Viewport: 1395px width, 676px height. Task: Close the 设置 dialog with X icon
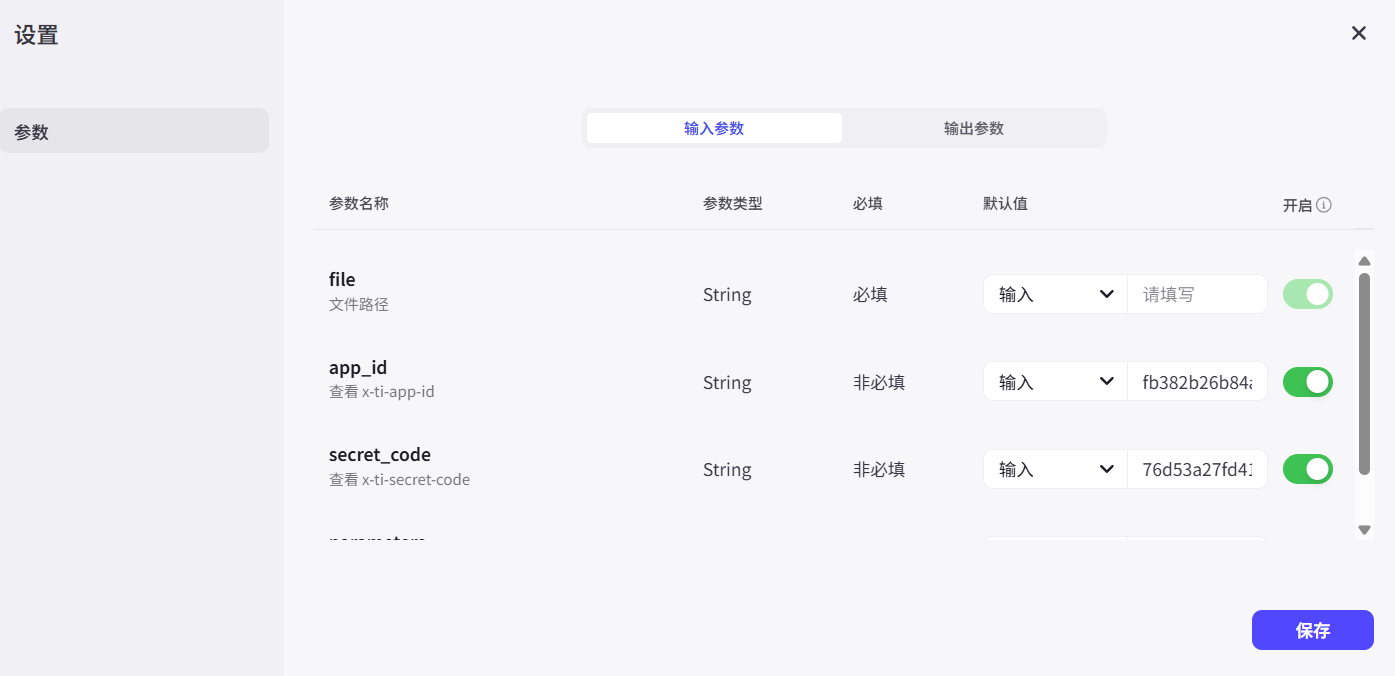point(1358,33)
